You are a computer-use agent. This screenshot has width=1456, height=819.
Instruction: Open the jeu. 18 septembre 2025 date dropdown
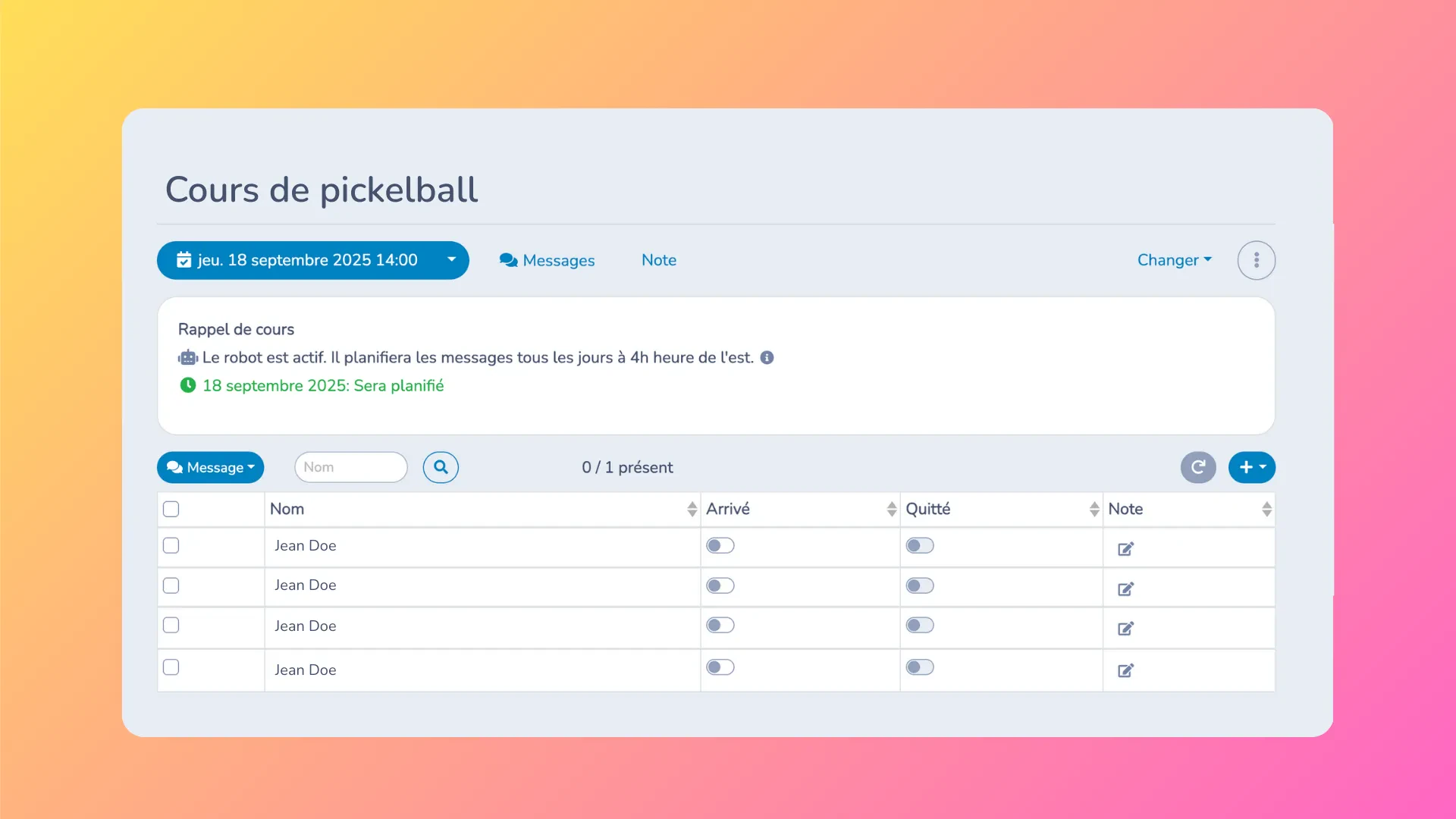point(312,260)
